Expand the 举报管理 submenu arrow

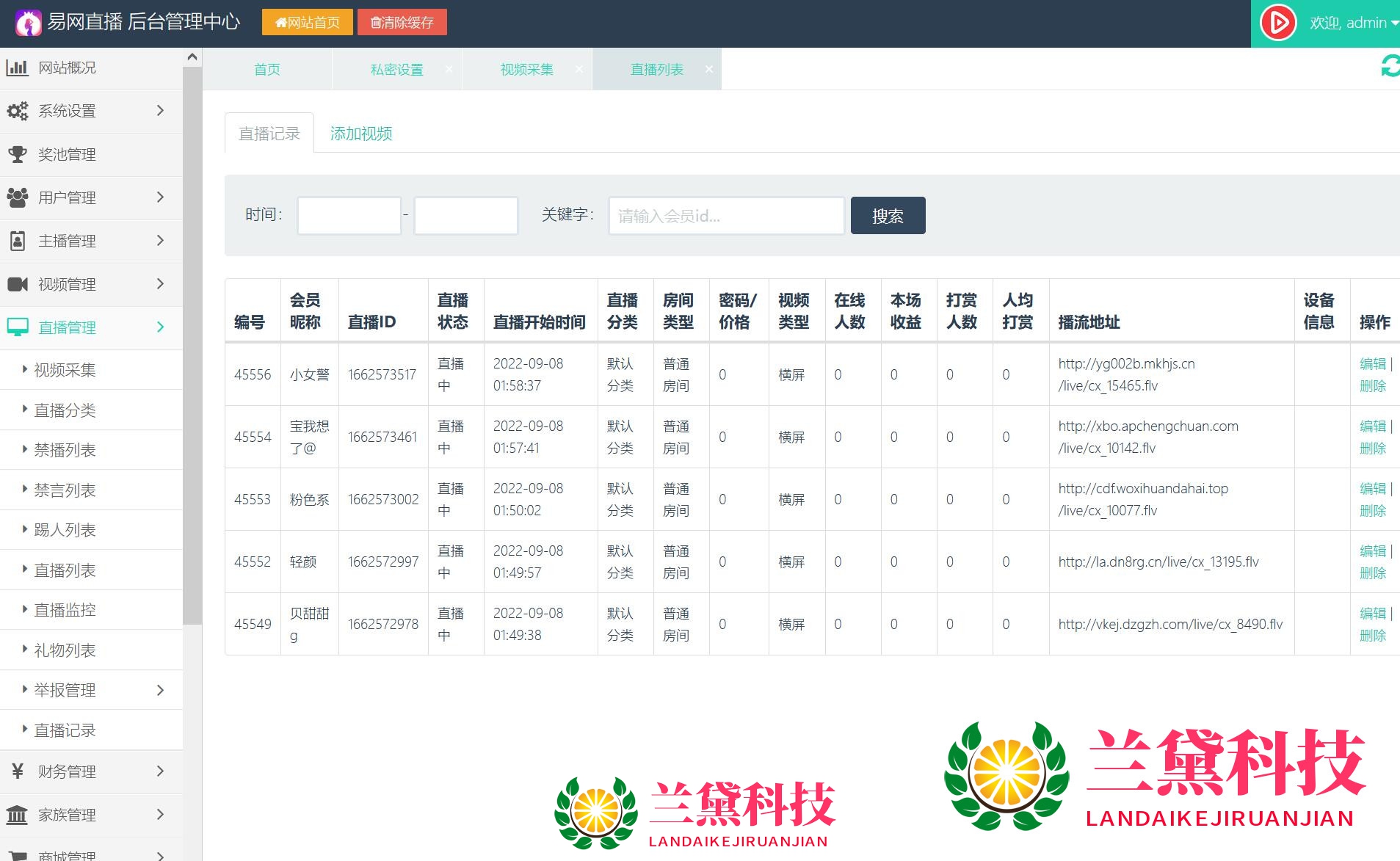click(x=160, y=690)
